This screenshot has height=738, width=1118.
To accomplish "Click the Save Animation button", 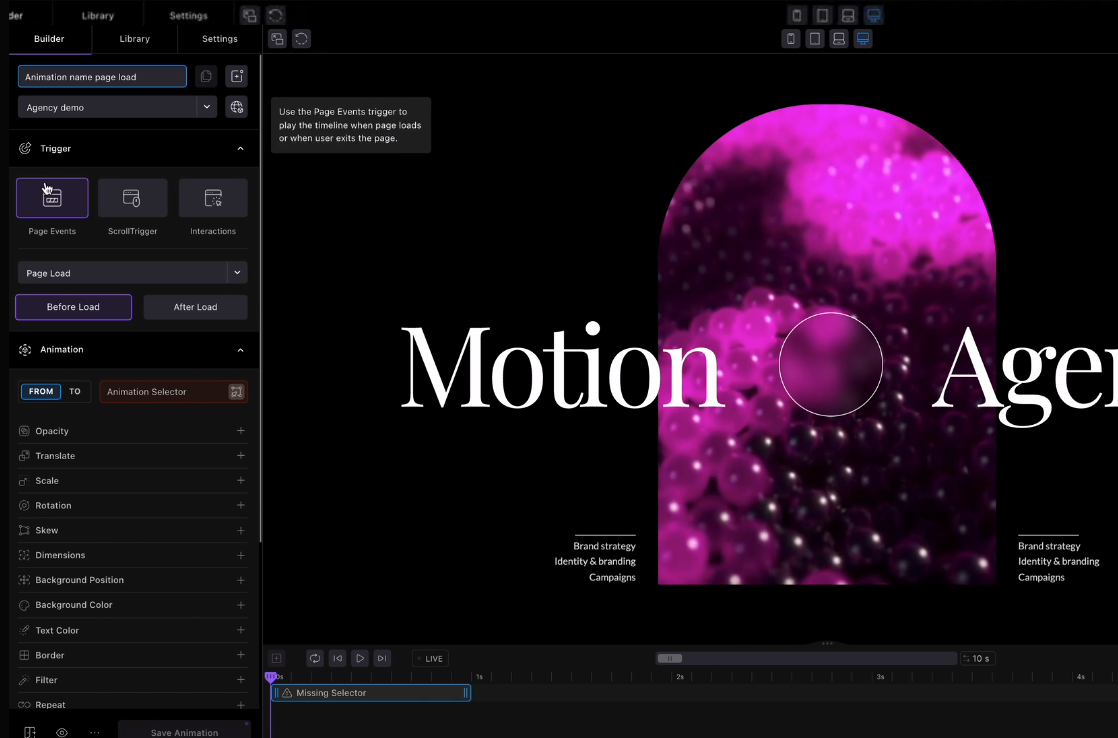I will 184,732.
